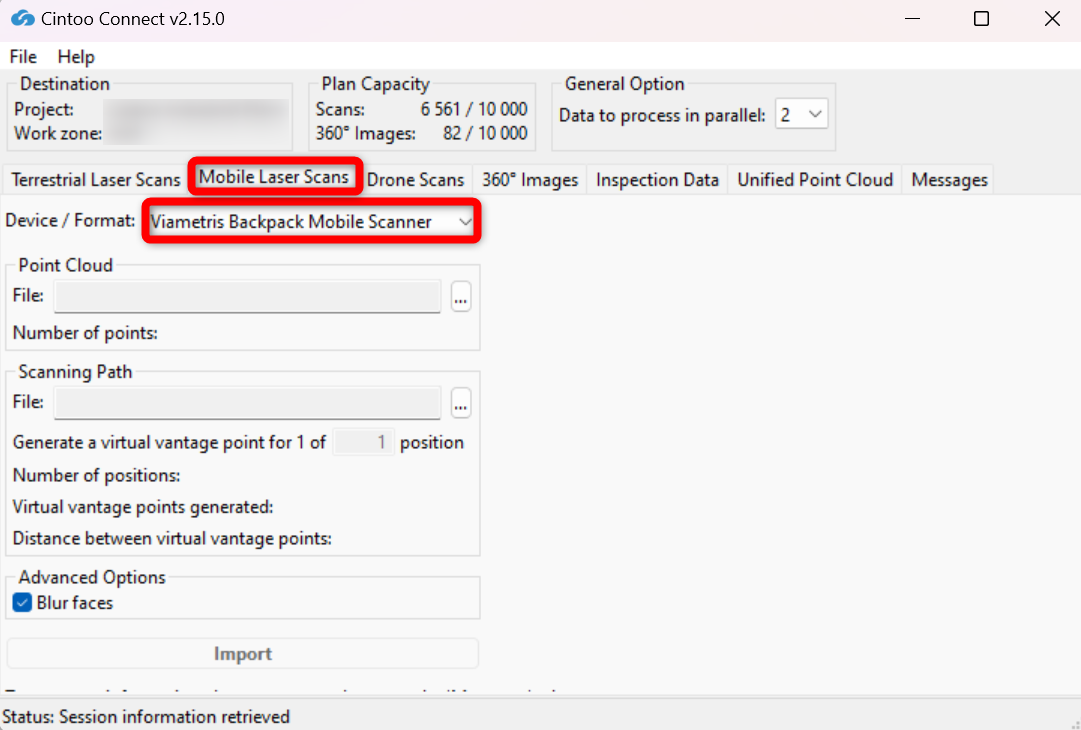Screen dimensions: 1081x730
Task: Maximize the Cintoo Connect window
Action: (981, 19)
